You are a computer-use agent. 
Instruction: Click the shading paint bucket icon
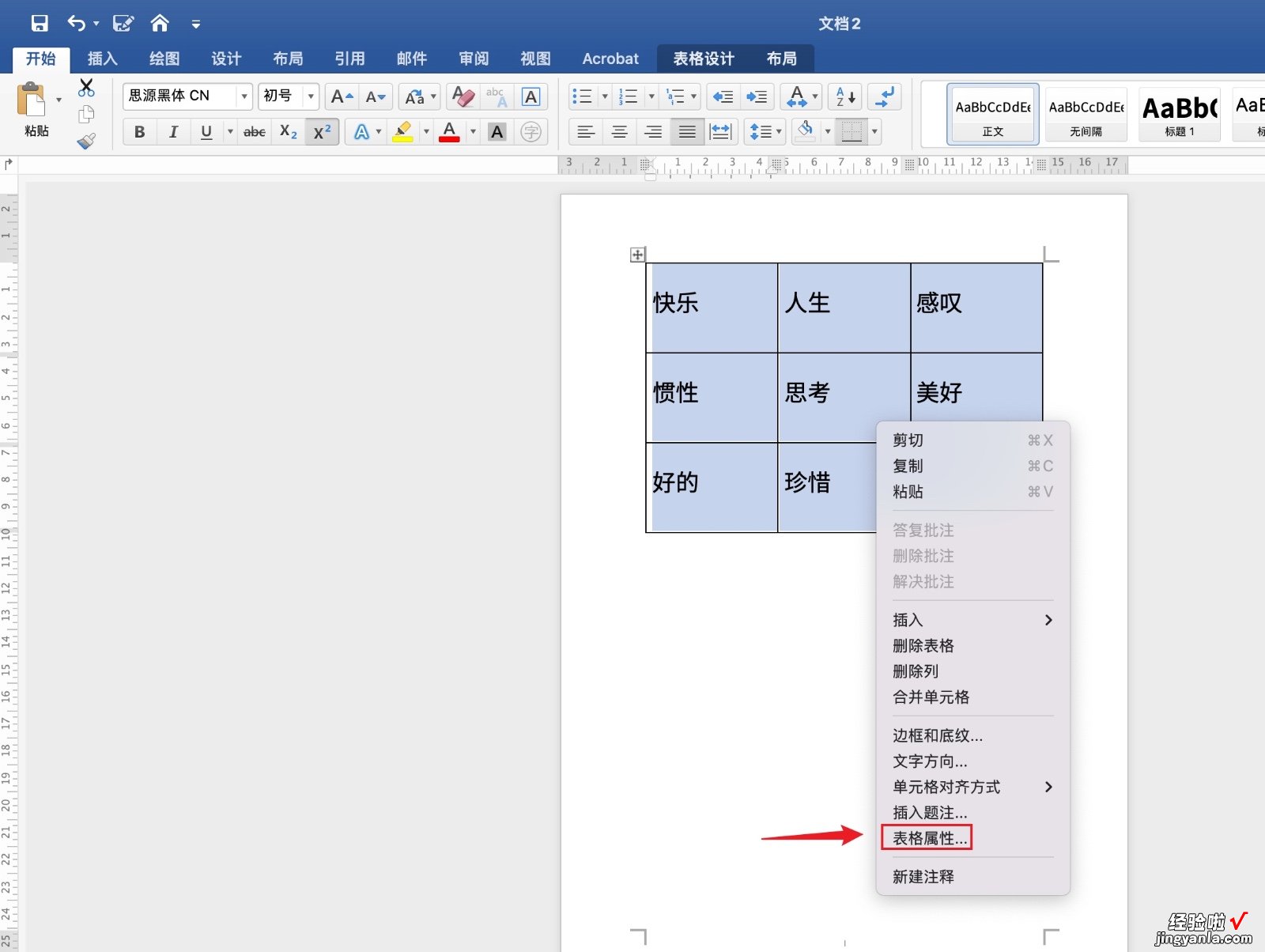click(806, 130)
